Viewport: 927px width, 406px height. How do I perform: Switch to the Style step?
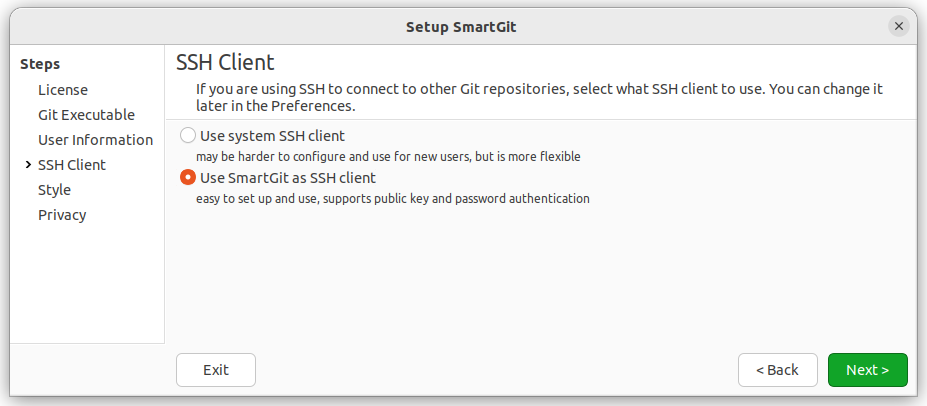tap(54, 190)
